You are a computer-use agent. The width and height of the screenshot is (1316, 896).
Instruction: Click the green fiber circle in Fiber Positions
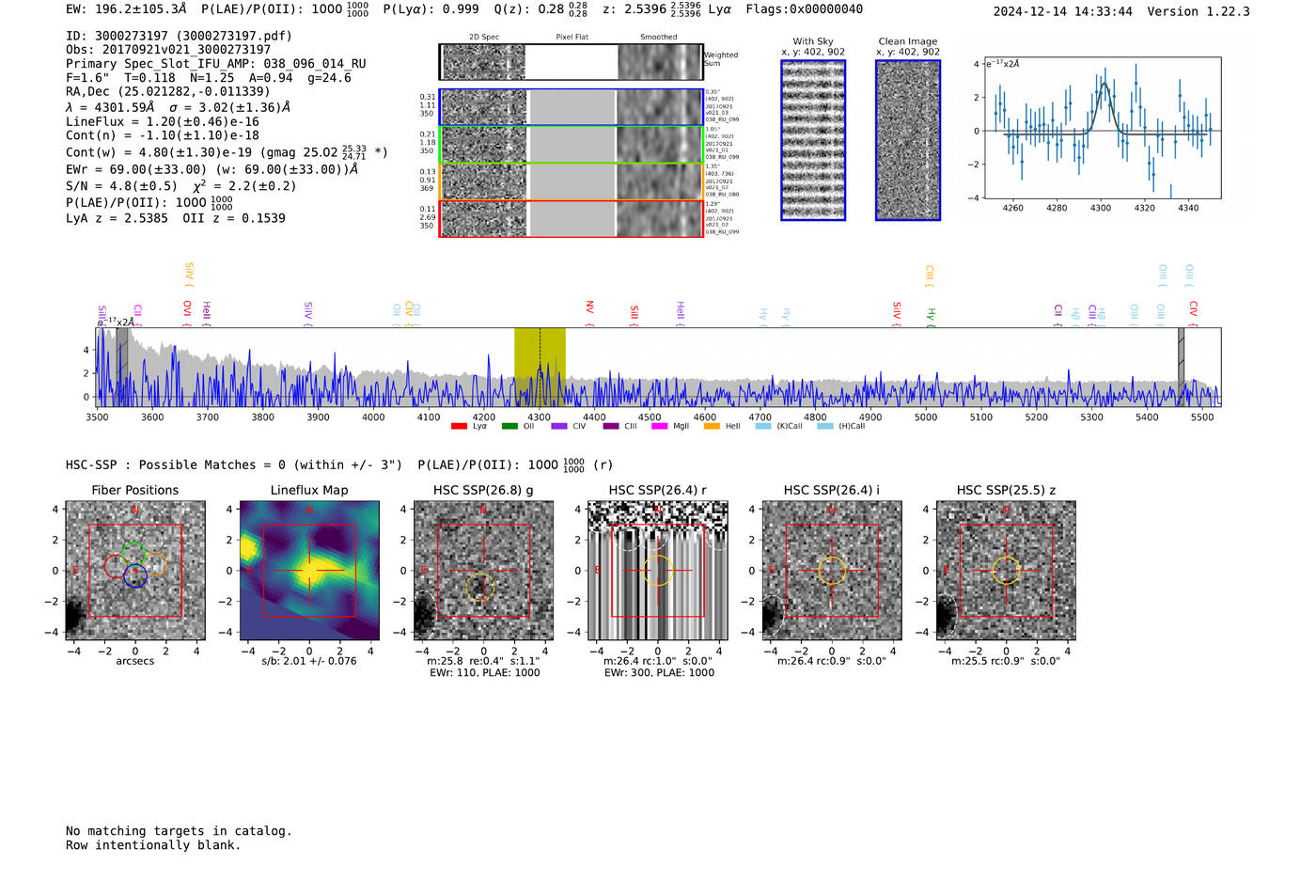pyautogui.click(x=134, y=555)
